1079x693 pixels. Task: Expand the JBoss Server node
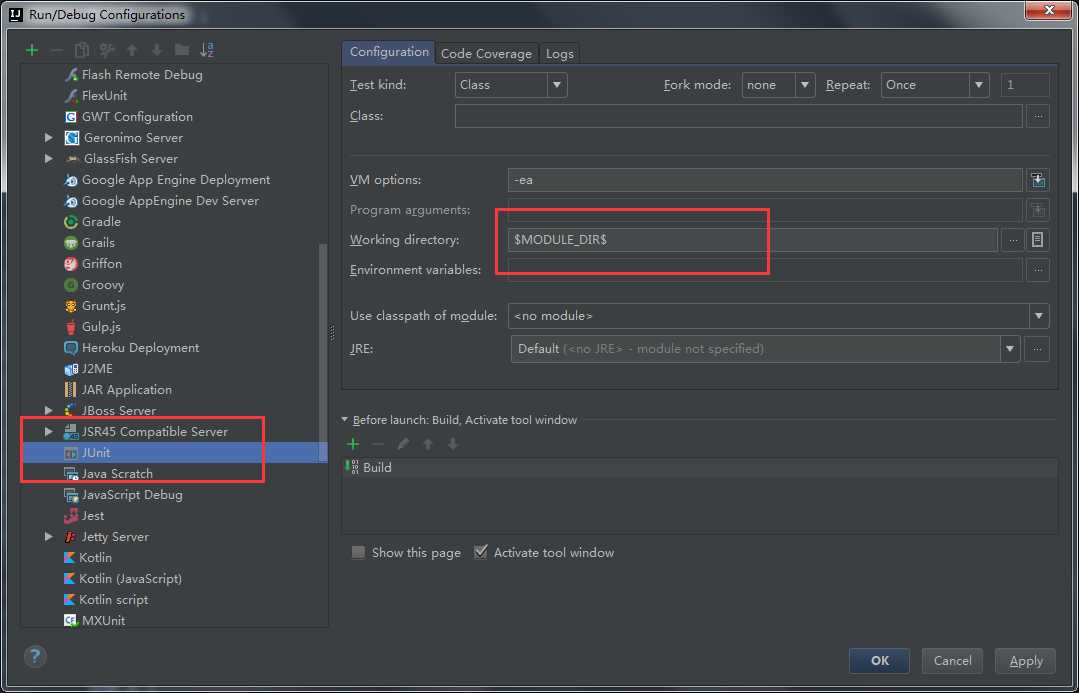[x=48, y=411]
